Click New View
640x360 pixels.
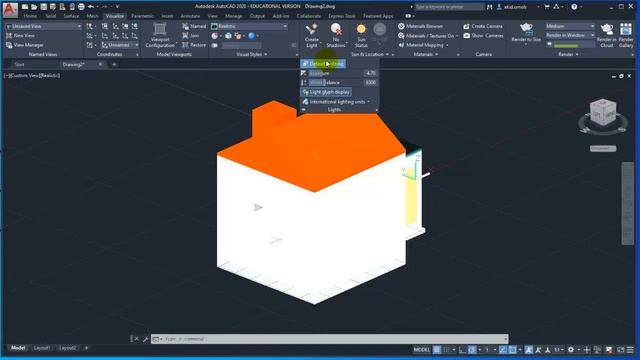tap(20, 36)
